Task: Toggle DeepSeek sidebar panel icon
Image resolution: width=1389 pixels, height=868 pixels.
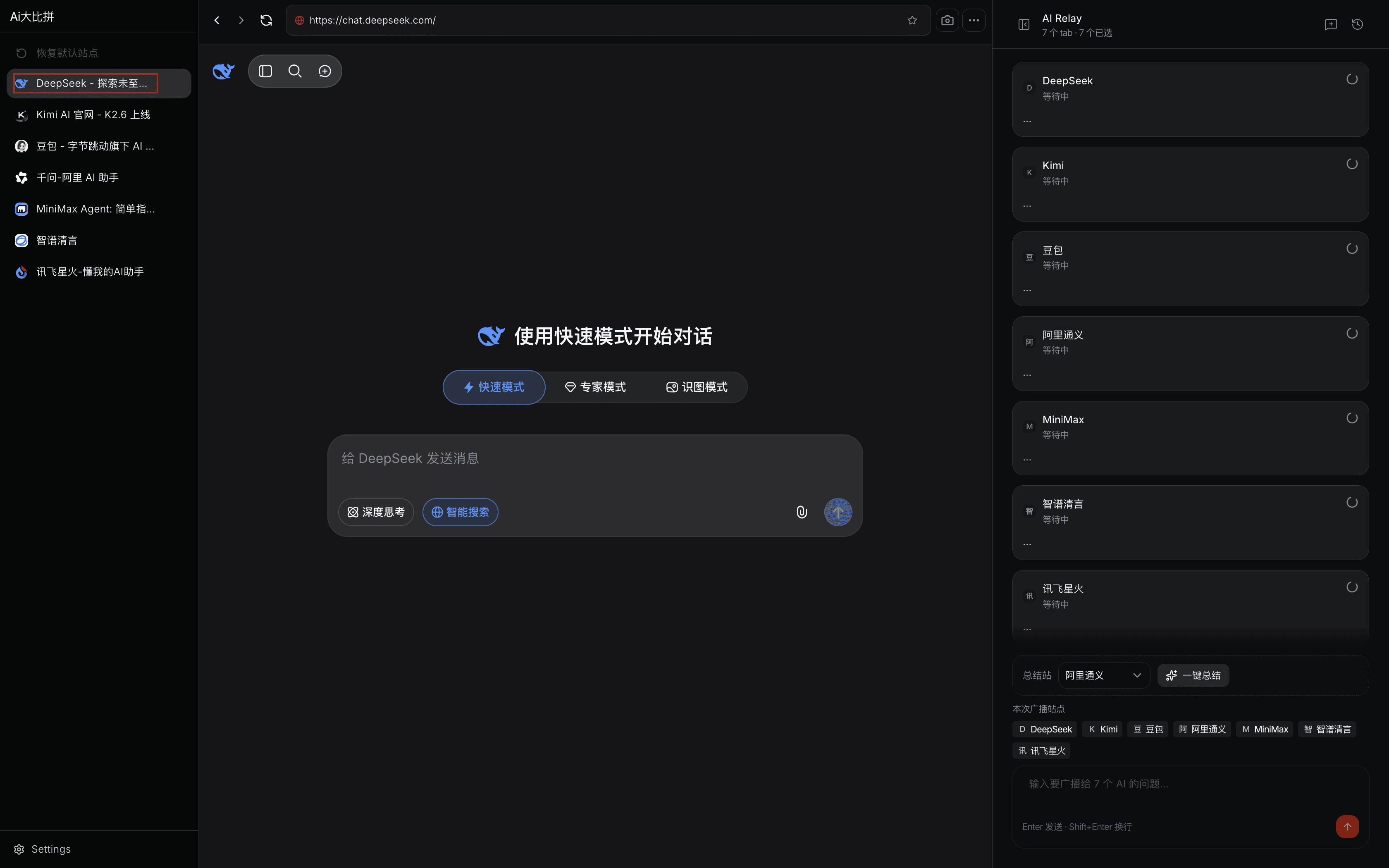Action: click(265, 71)
